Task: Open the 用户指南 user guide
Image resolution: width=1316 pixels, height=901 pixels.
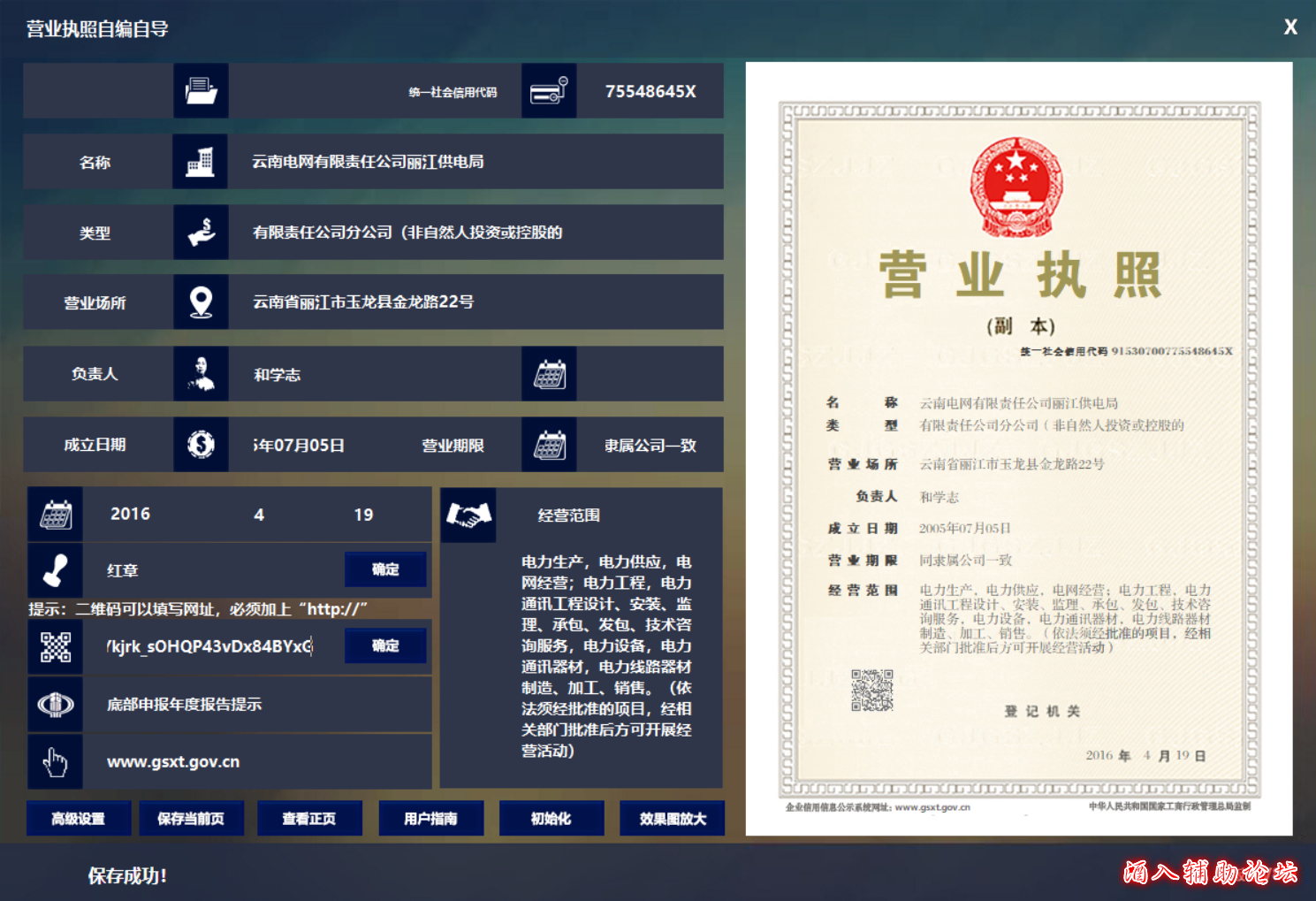Action: click(430, 819)
